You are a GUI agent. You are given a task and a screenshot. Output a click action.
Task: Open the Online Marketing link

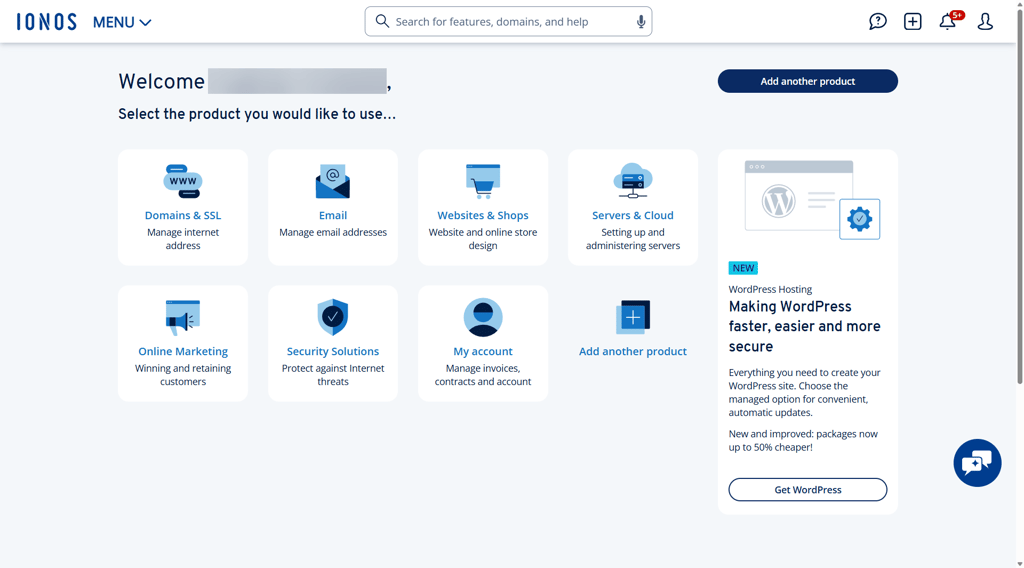pos(183,351)
